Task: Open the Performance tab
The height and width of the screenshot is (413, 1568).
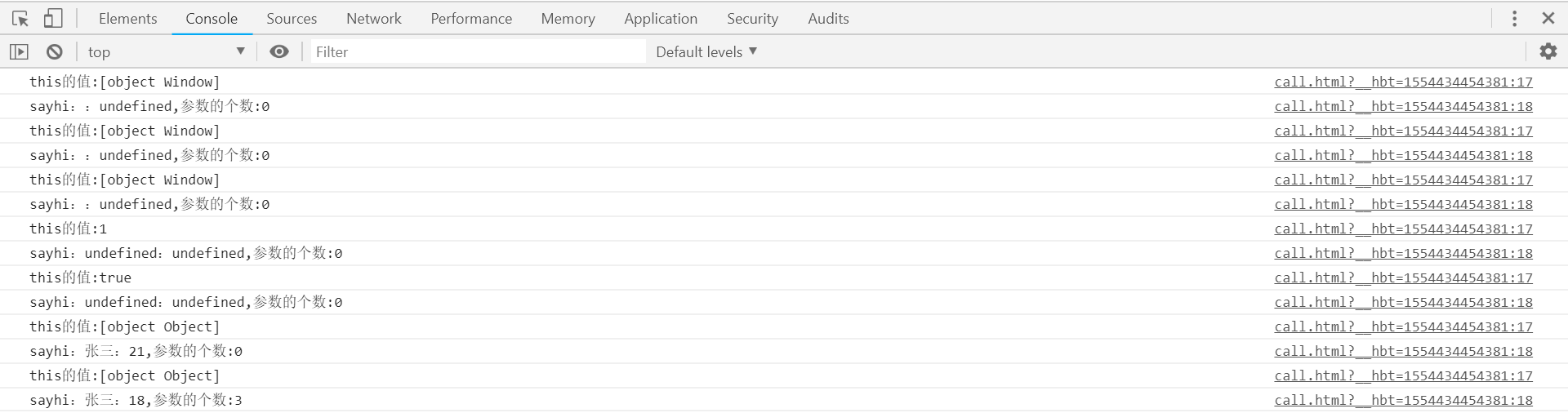Action: pyautogui.click(x=471, y=18)
